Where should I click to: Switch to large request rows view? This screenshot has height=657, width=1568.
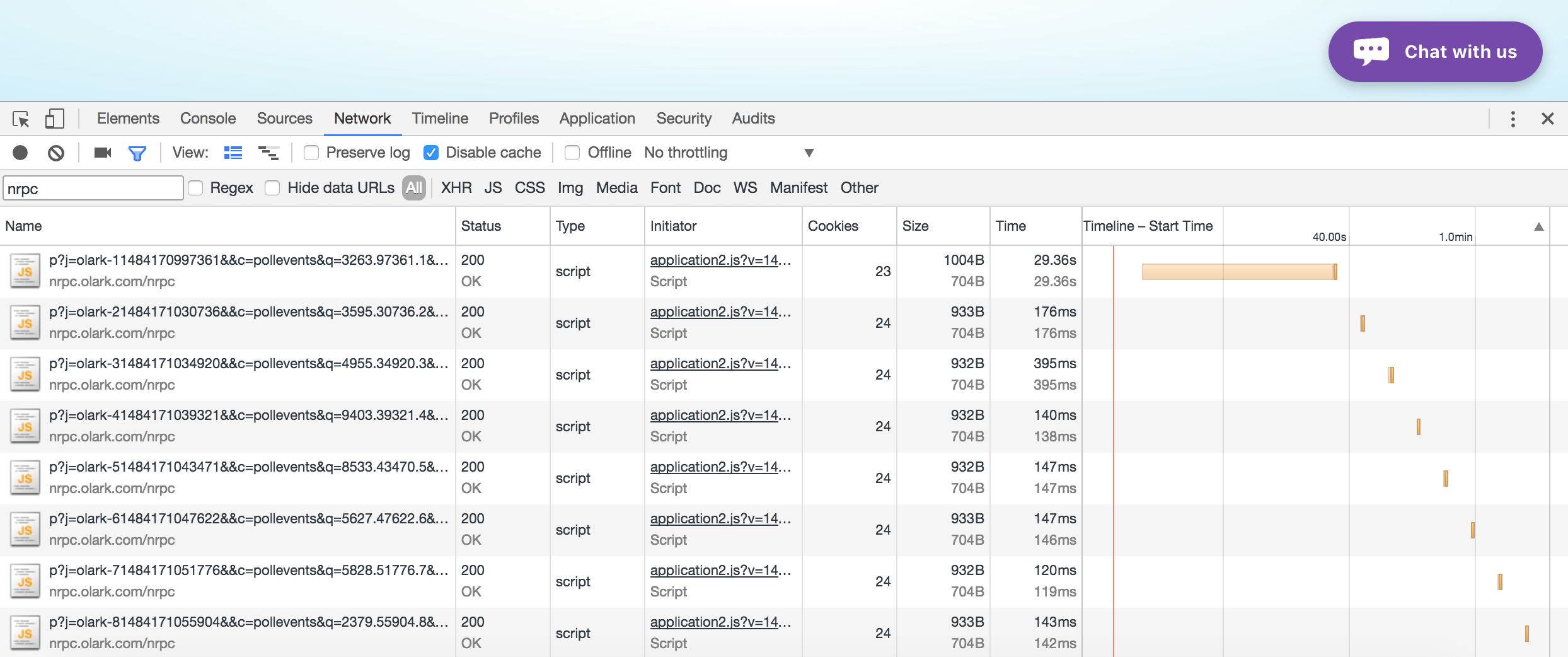pos(233,153)
